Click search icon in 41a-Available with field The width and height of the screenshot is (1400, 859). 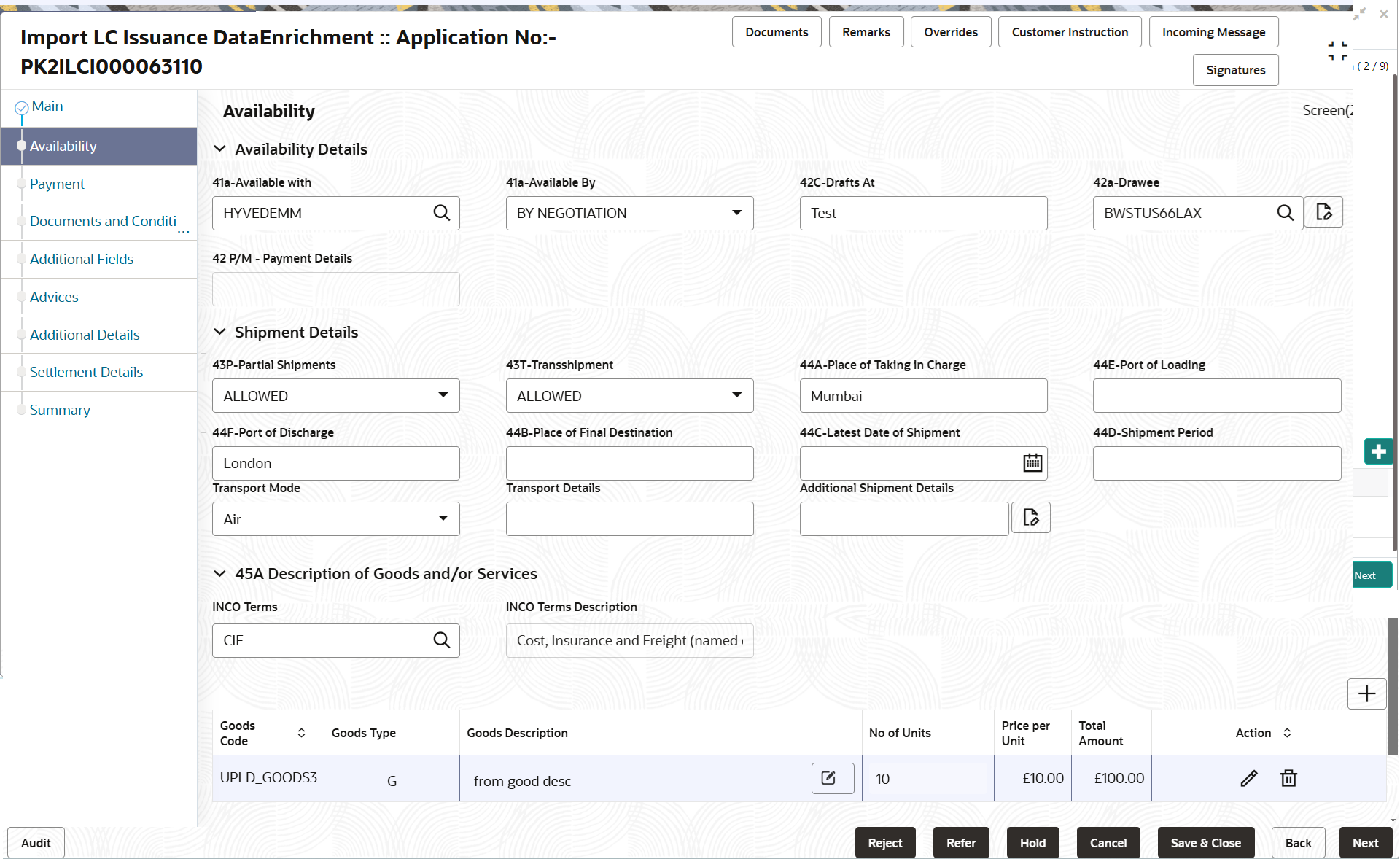[441, 213]
